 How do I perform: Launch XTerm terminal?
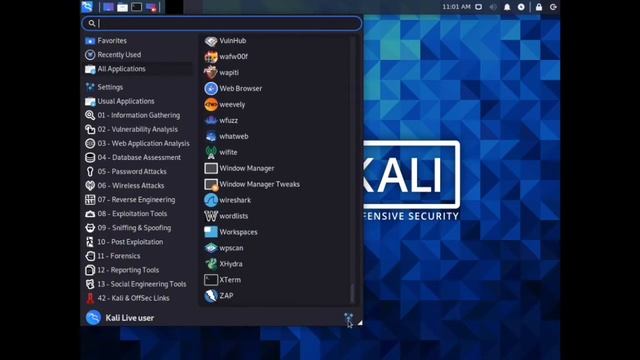(276, 280)
